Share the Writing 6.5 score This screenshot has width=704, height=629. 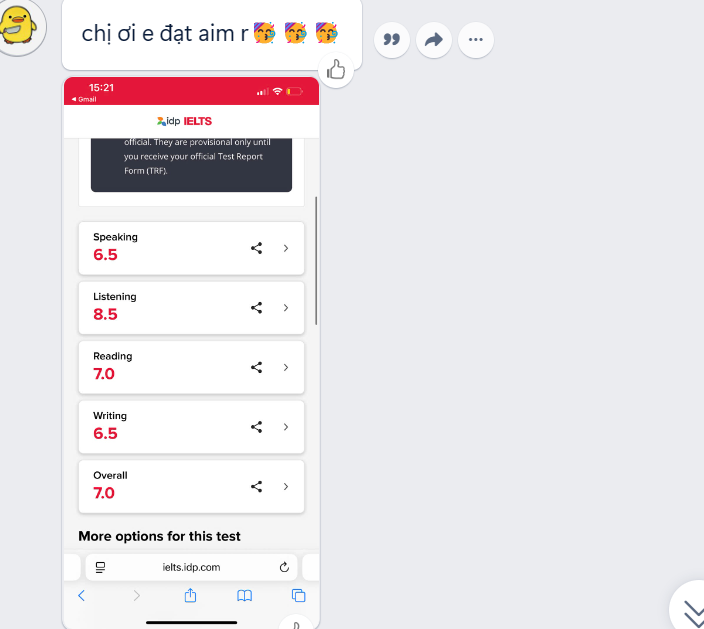coord(256,427)
